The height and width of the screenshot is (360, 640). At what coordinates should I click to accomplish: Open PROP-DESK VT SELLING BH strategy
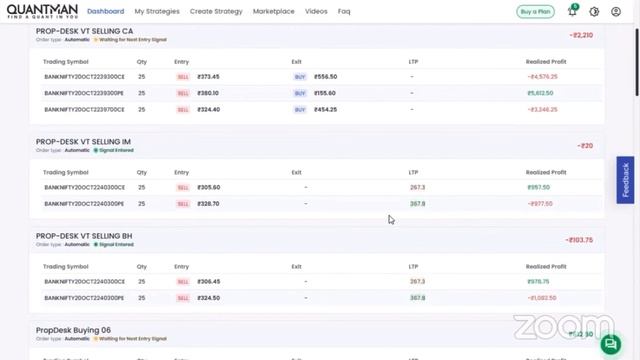[84, 236]
